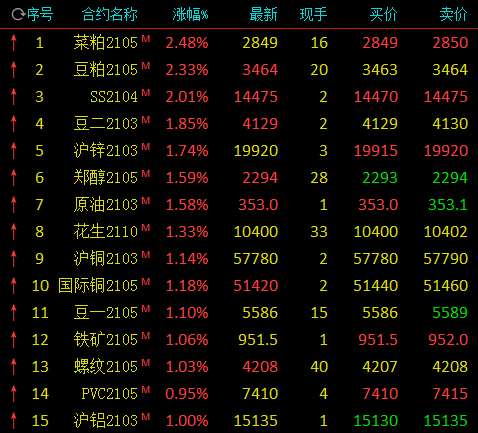The width and height of the screenshot is (478, 433).
Task: Click the green ask price 353.1
Action: click(x=448, y=205)
